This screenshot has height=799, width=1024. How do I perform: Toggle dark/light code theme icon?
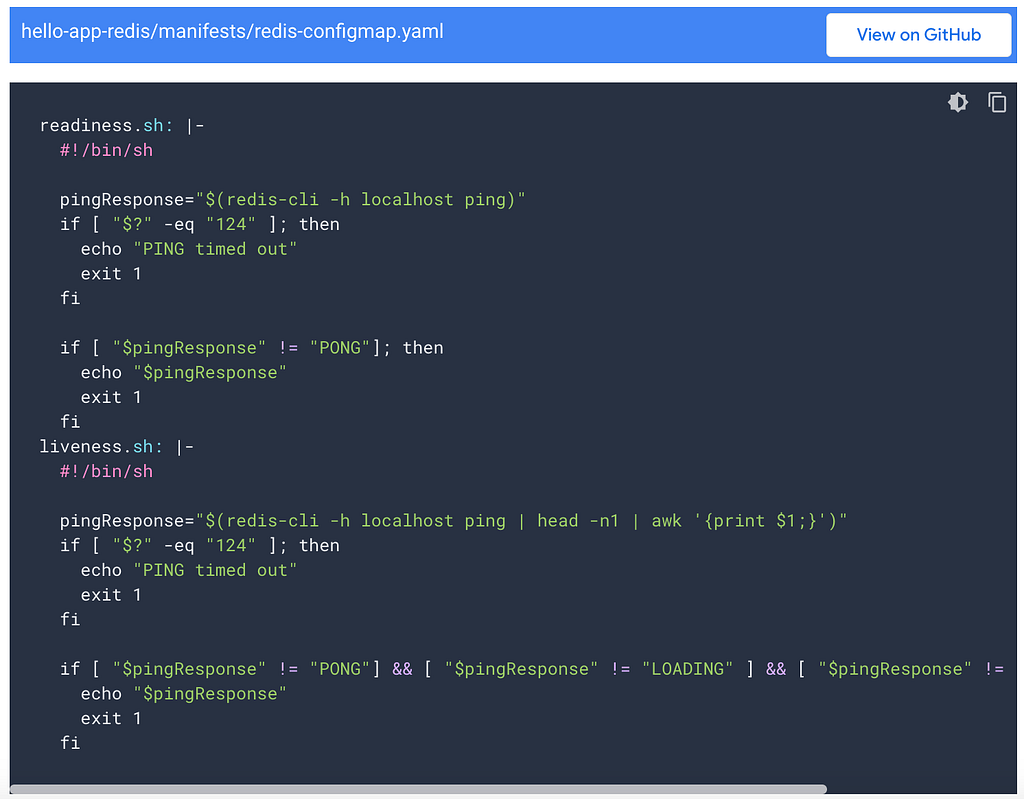[x=957, y=103]
